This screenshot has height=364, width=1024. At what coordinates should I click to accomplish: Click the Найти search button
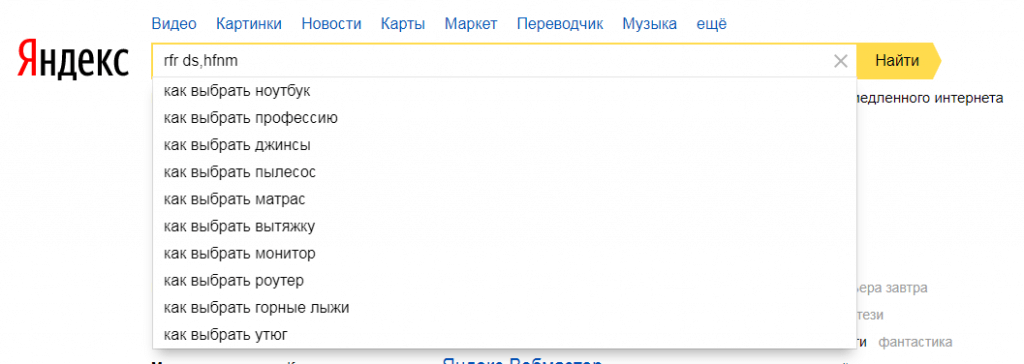tap(898, 61)
